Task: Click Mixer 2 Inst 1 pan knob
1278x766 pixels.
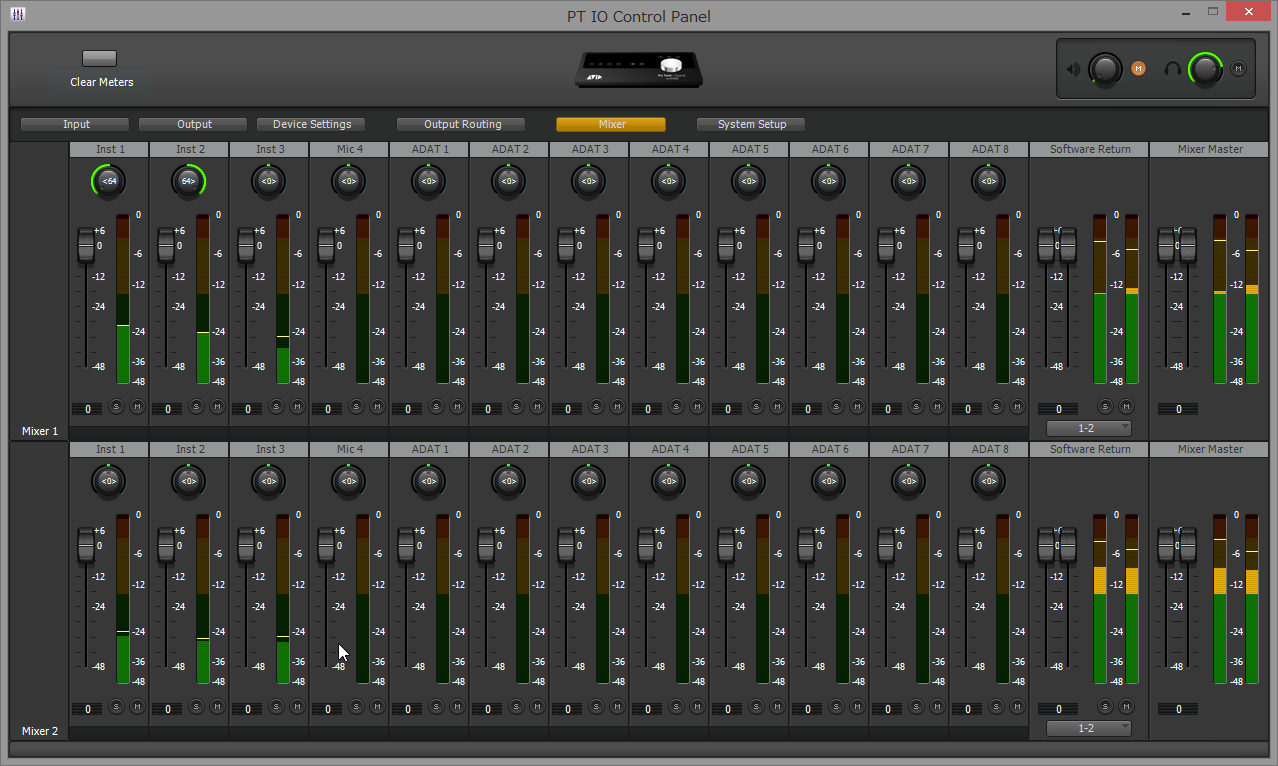Action: [108, 481]
